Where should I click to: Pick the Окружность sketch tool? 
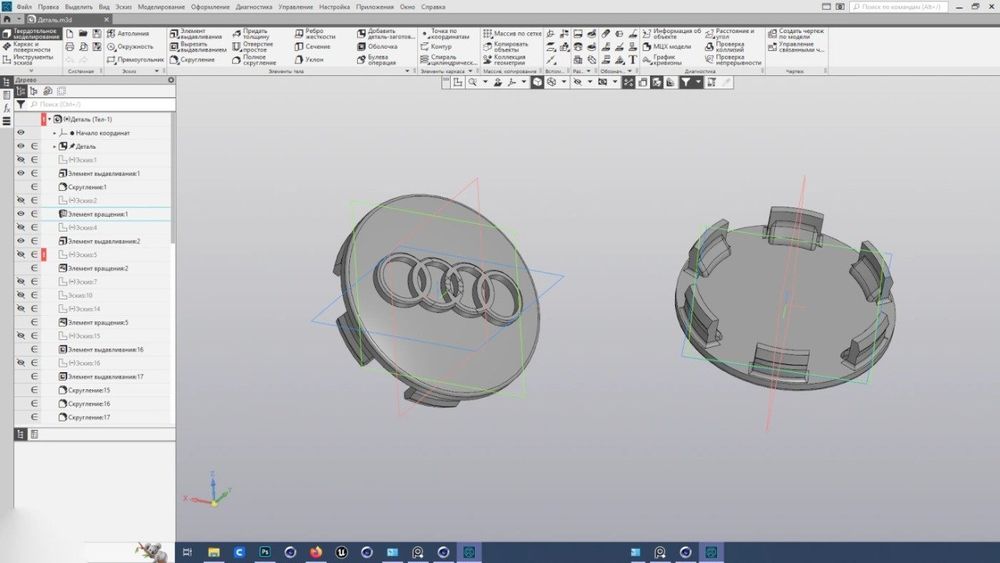coord(130,47)
